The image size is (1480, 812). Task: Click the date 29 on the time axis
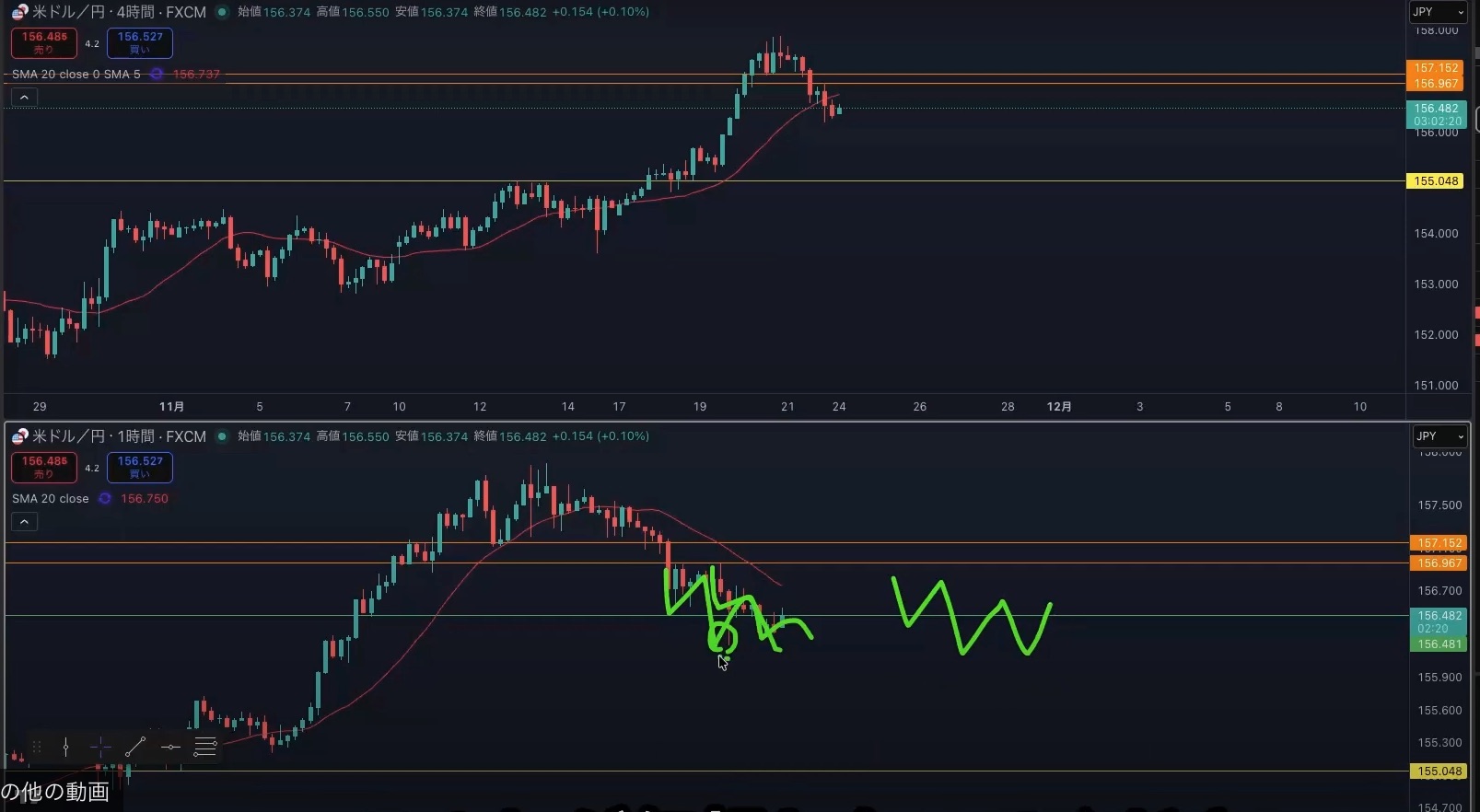pyautogui.click(x=40, y=406)
